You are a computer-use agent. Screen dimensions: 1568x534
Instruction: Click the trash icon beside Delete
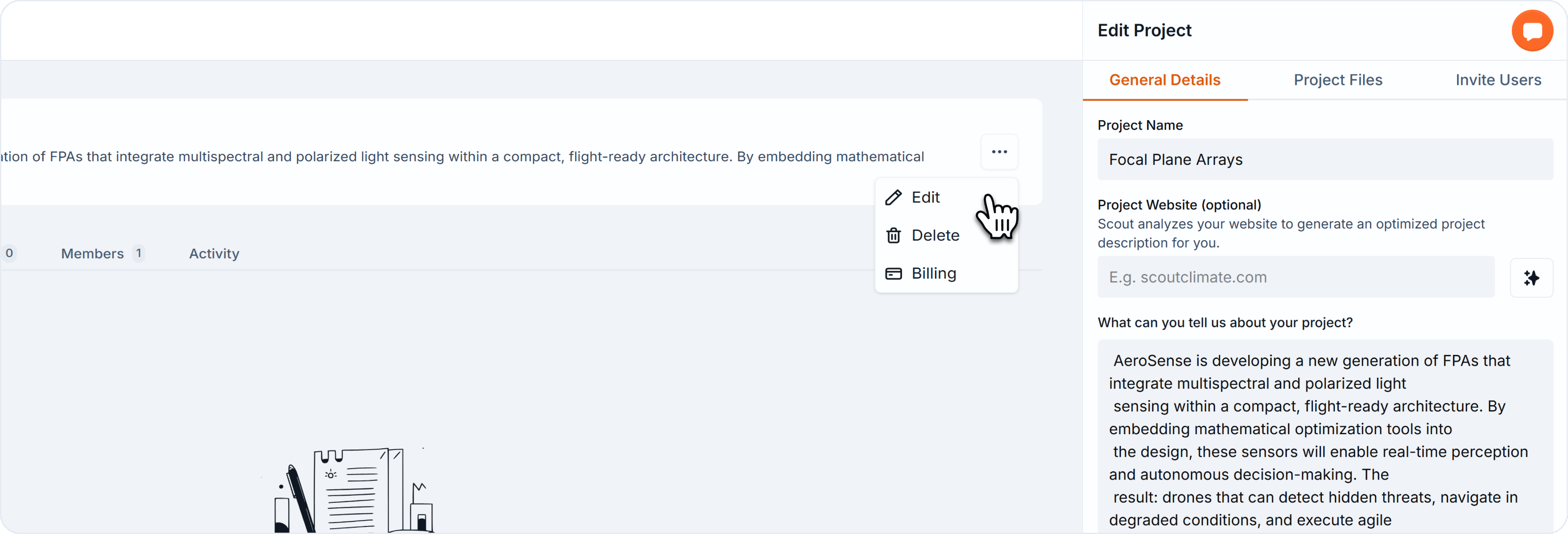pyautogui.click(x=893, y=235)
